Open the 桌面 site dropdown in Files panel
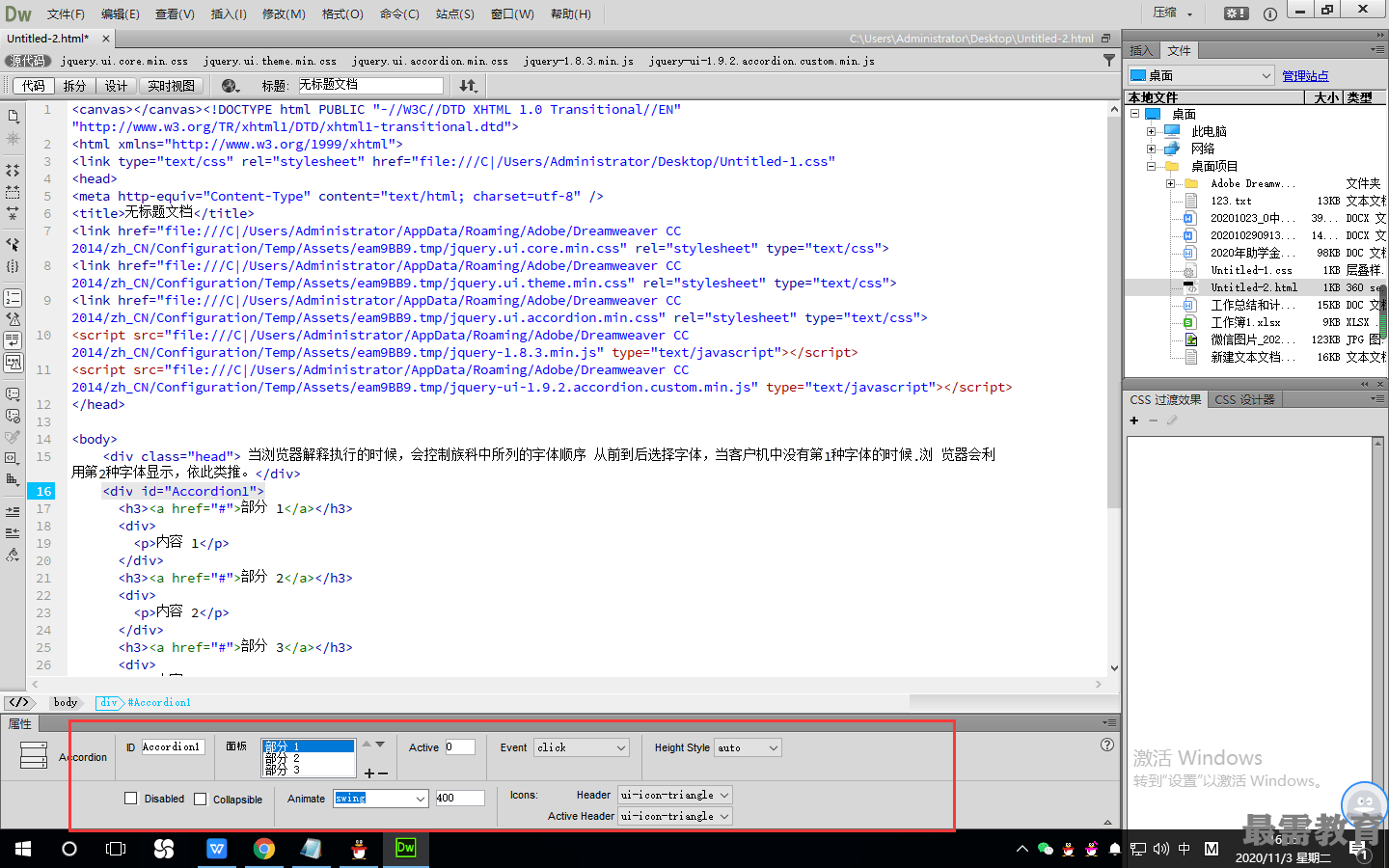The image size is (1389, 868). (1201, 75)
